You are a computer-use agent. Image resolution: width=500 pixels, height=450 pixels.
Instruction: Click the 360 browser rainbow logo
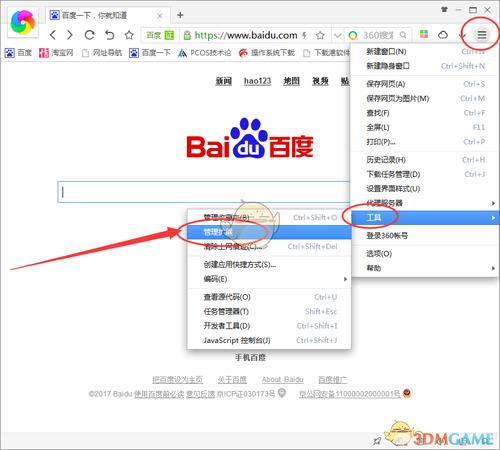coord(23,22)
